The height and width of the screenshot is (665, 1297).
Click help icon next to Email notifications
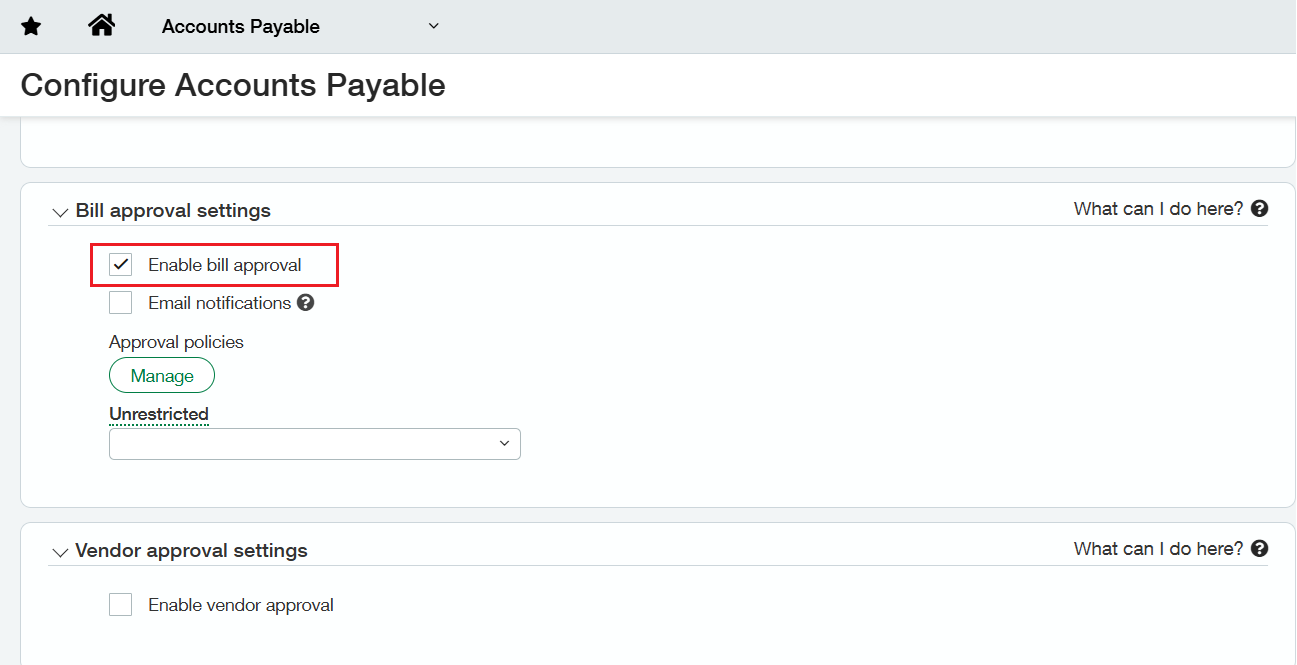click(306, 302)
